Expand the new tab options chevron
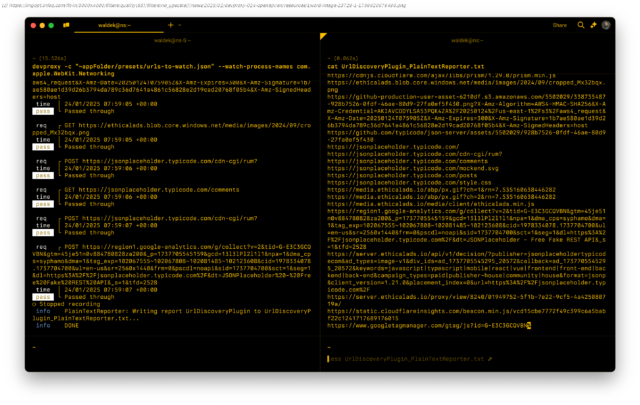The width and height of the screenshot is (640, 405). [180, 23]
